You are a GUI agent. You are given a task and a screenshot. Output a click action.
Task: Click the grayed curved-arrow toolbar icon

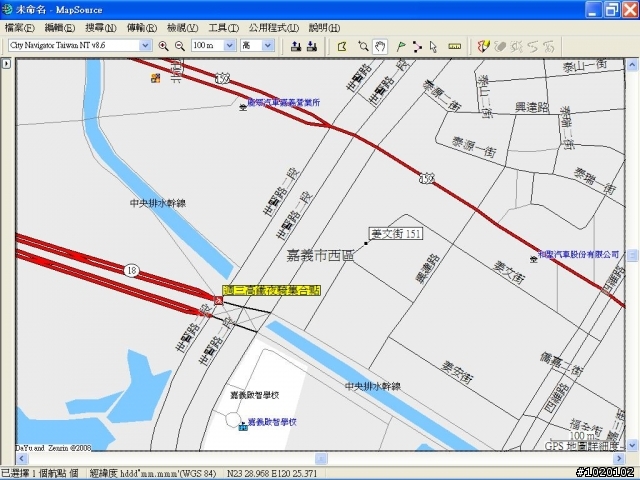pyautogui.click(x=533, y=46)
